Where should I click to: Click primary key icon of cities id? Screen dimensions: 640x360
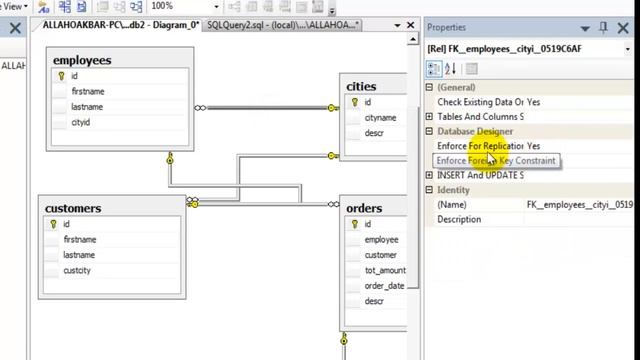[x=355, y=102]
